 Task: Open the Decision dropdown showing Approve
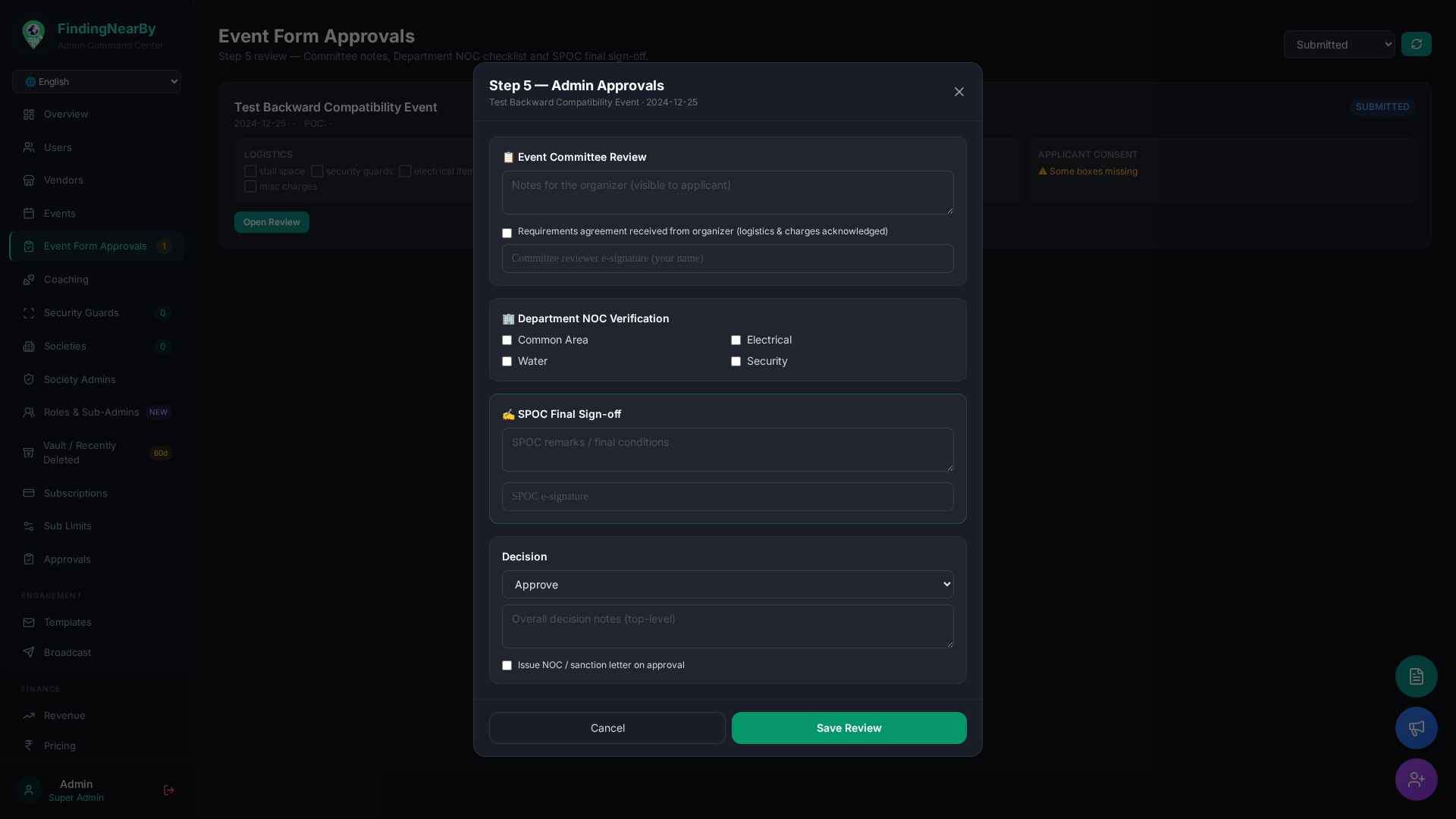click(727, 584)
